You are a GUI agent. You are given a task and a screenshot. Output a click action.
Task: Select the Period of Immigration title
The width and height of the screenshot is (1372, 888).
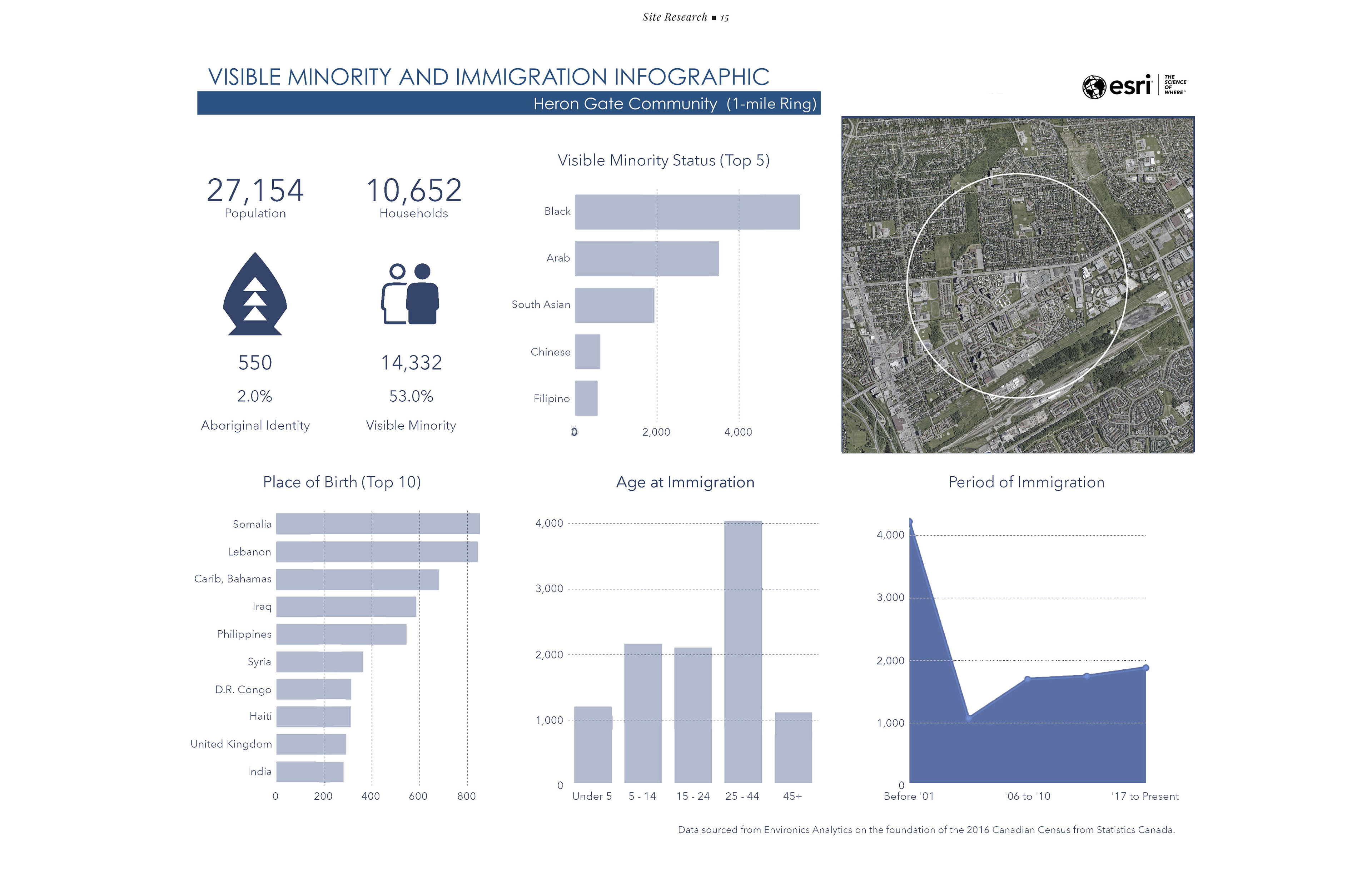(x=1026, y=482)
